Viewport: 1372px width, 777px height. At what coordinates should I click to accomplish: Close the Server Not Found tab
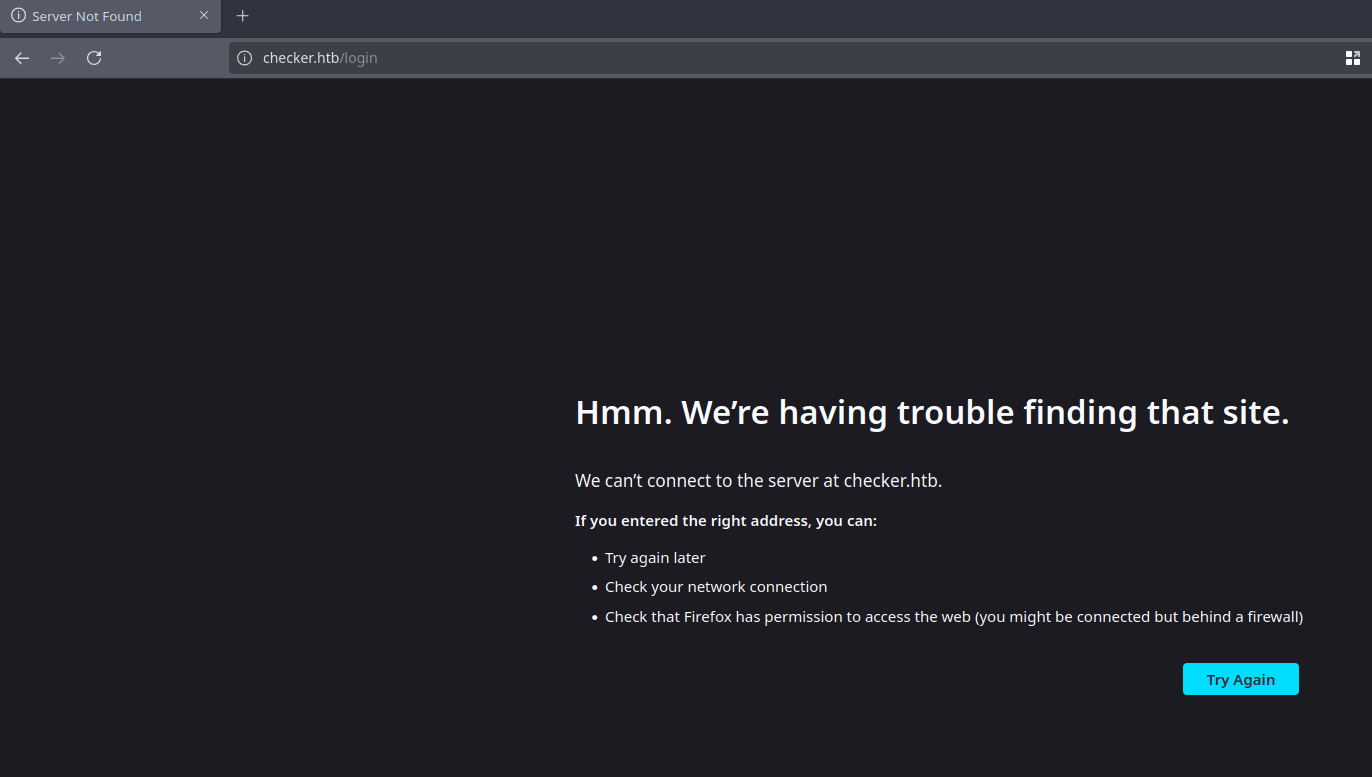coord(204,16)
